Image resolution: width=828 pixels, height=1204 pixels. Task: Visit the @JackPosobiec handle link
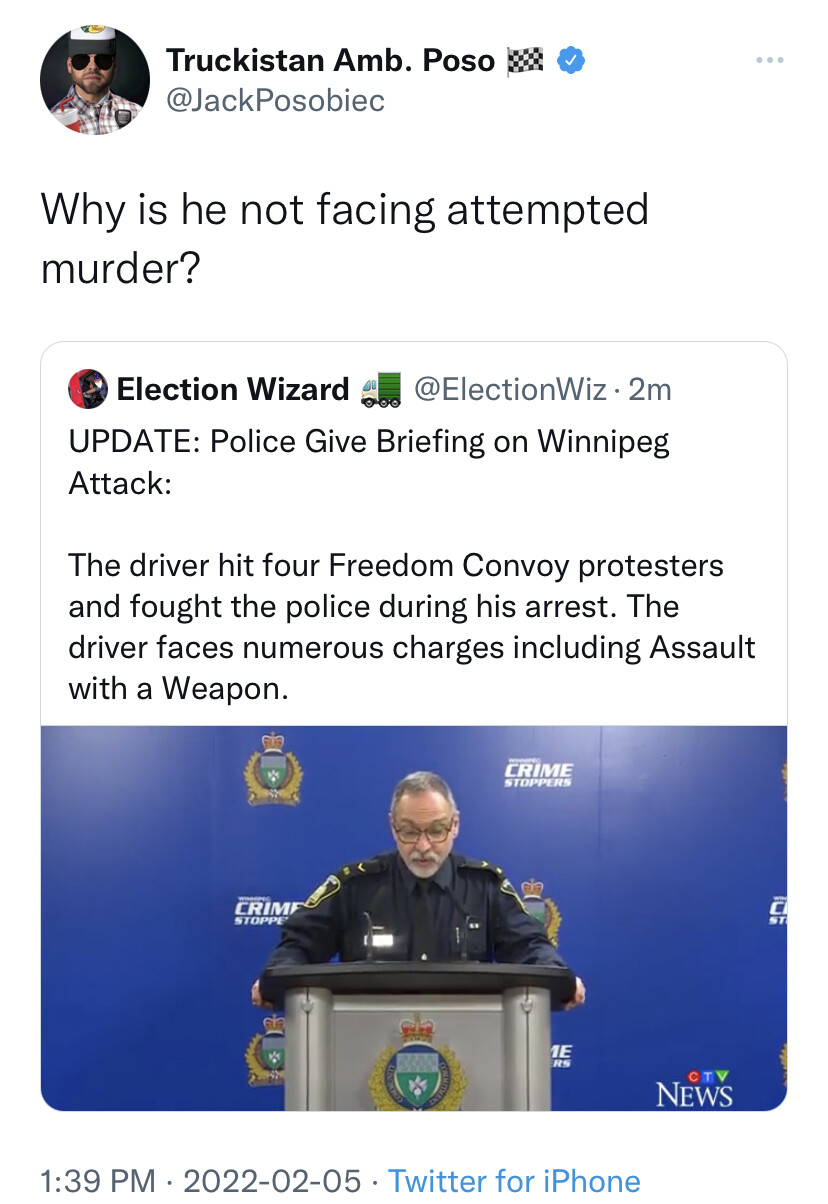click(x=275, y=100)
